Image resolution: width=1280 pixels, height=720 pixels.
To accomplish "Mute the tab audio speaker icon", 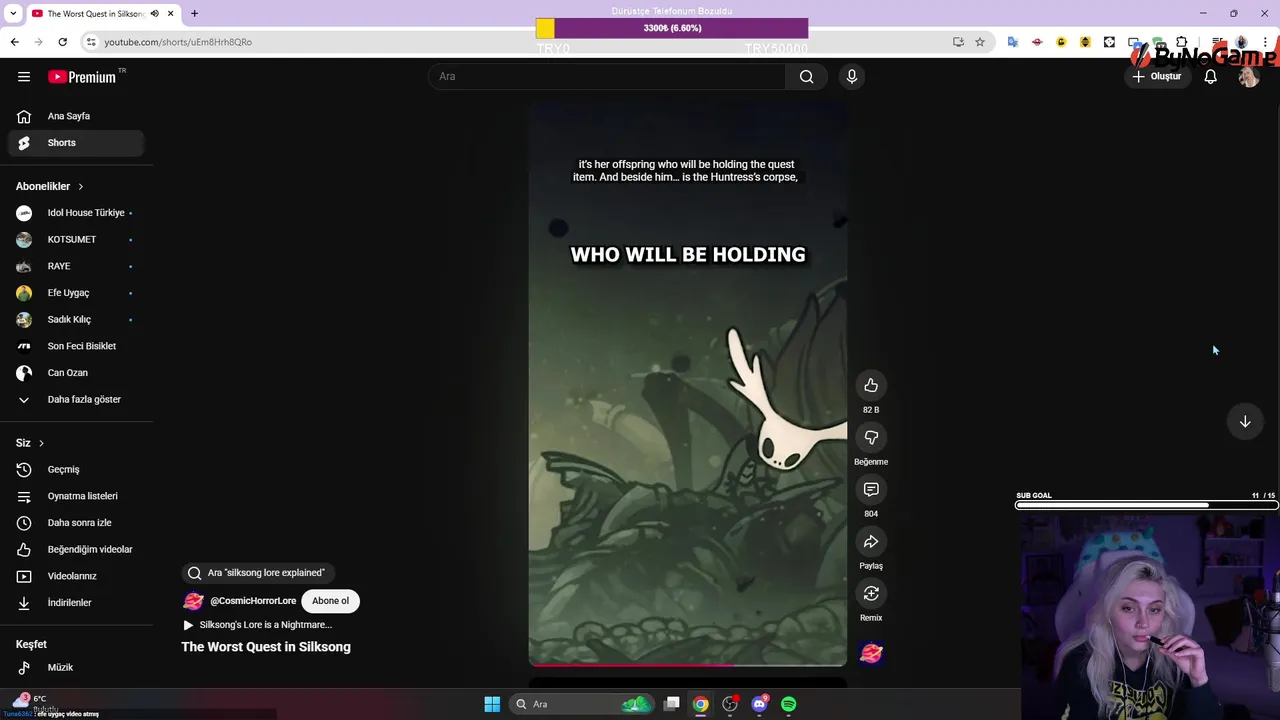I will click(154, 13).
